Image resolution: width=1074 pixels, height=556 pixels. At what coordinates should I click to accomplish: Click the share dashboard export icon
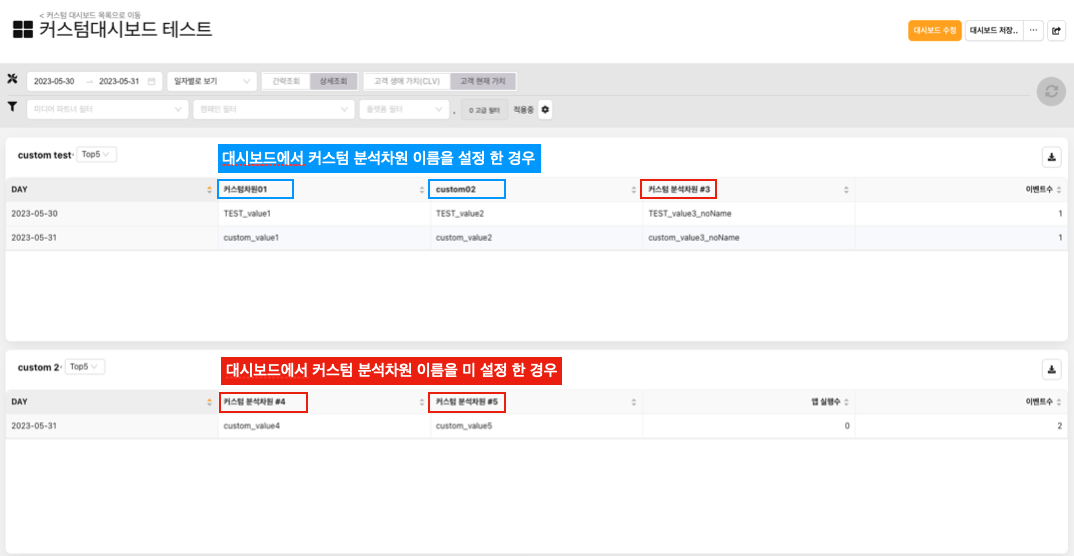pos(1056,31)
